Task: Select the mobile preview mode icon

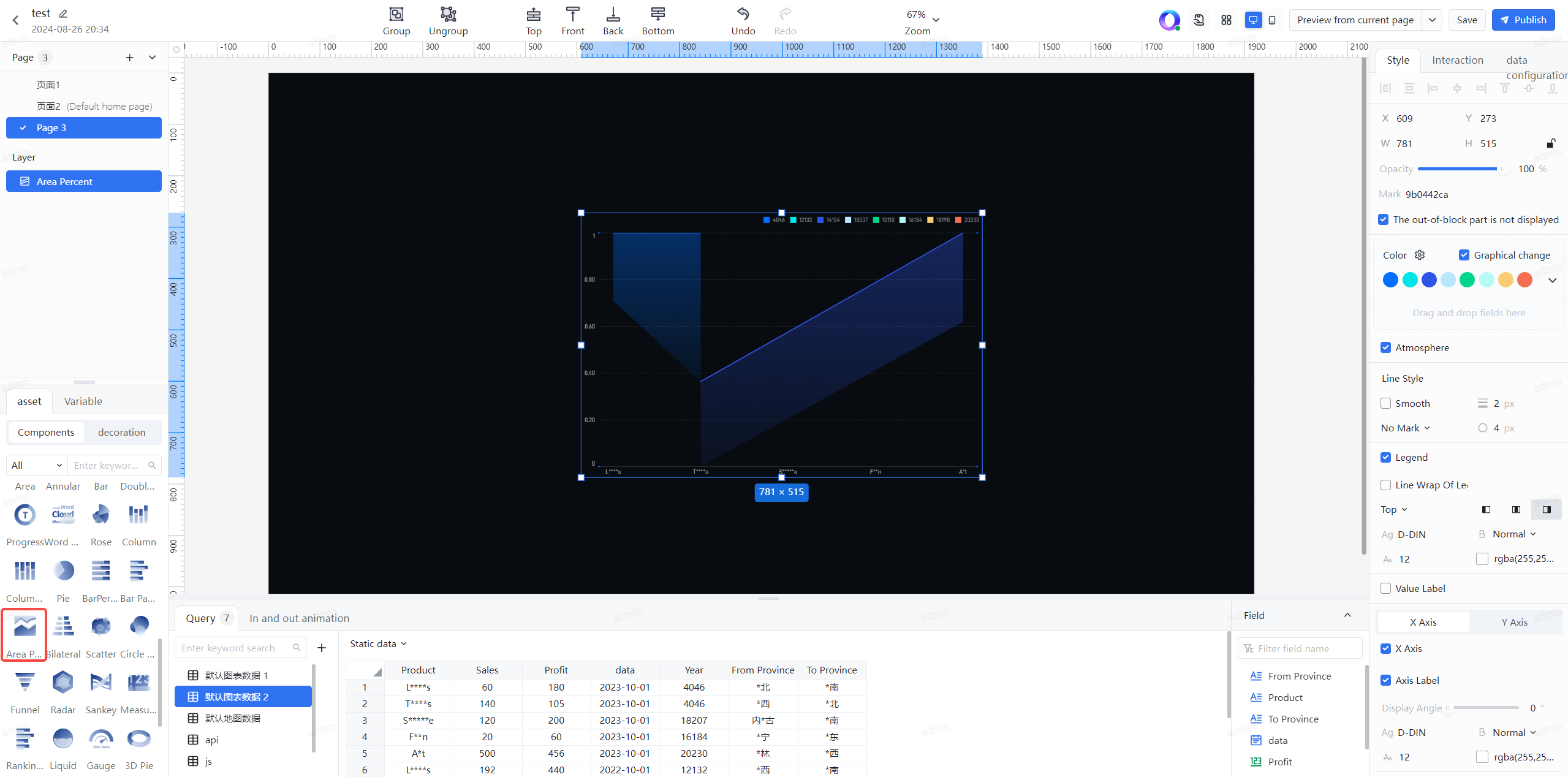Action: [1272, 20]
